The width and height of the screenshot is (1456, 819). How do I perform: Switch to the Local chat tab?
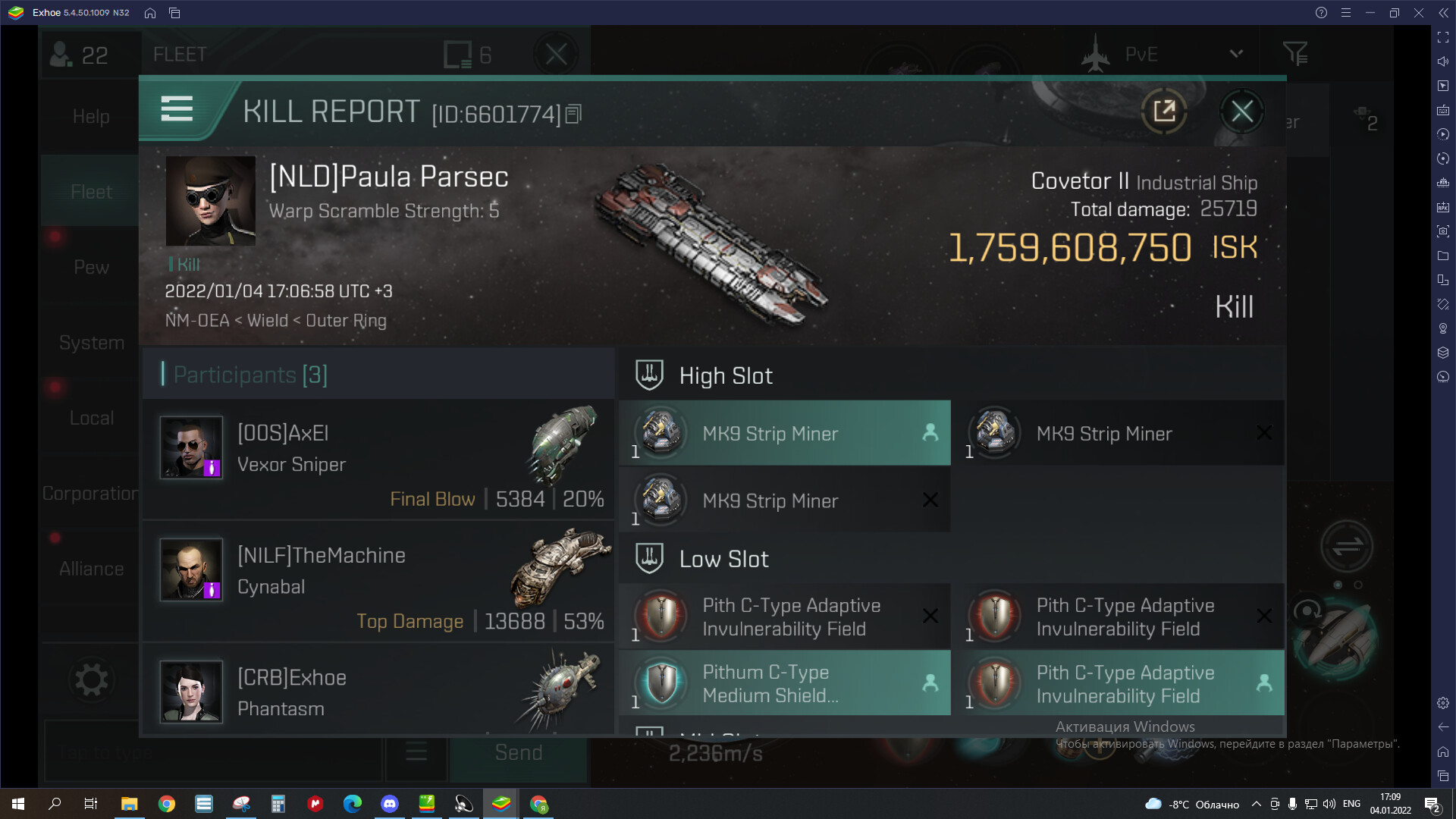(91, 418)
